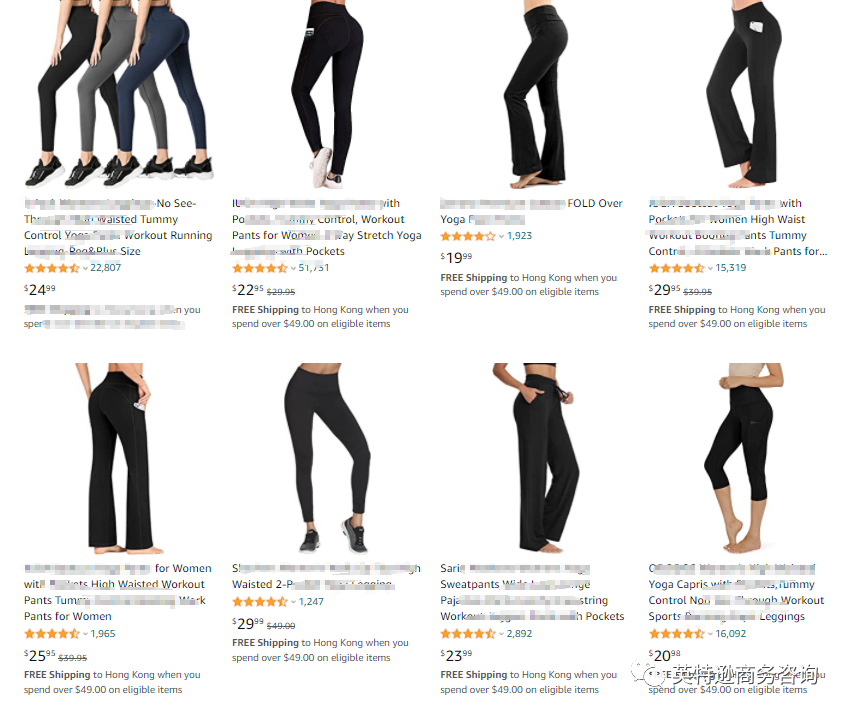
Task: Expand rating breakdown arrow next to 1,247
Action: (294, 602)
